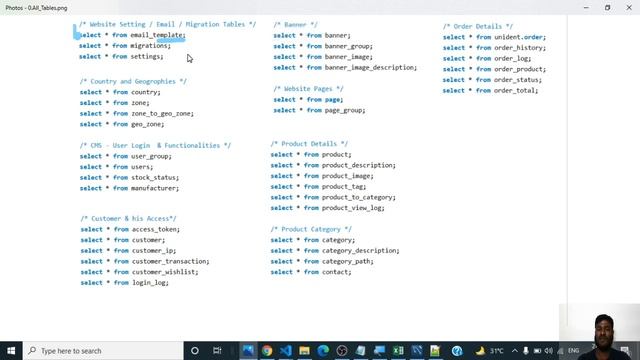Open Google Chrome from the taskbar
This screenshot has width=640, height=360.
tap(267, 351)
